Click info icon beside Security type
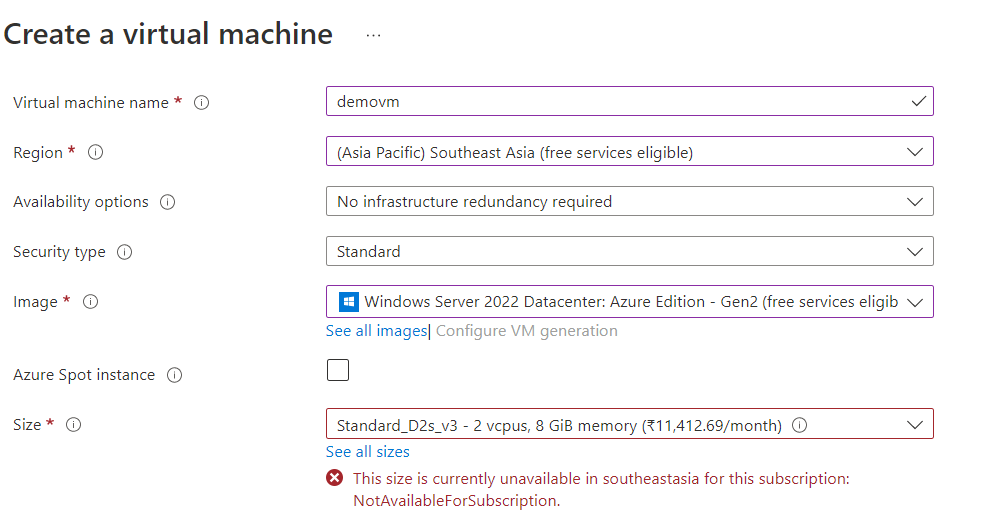The height and width of the screenshot is (518, 983). tap(124, 252)
